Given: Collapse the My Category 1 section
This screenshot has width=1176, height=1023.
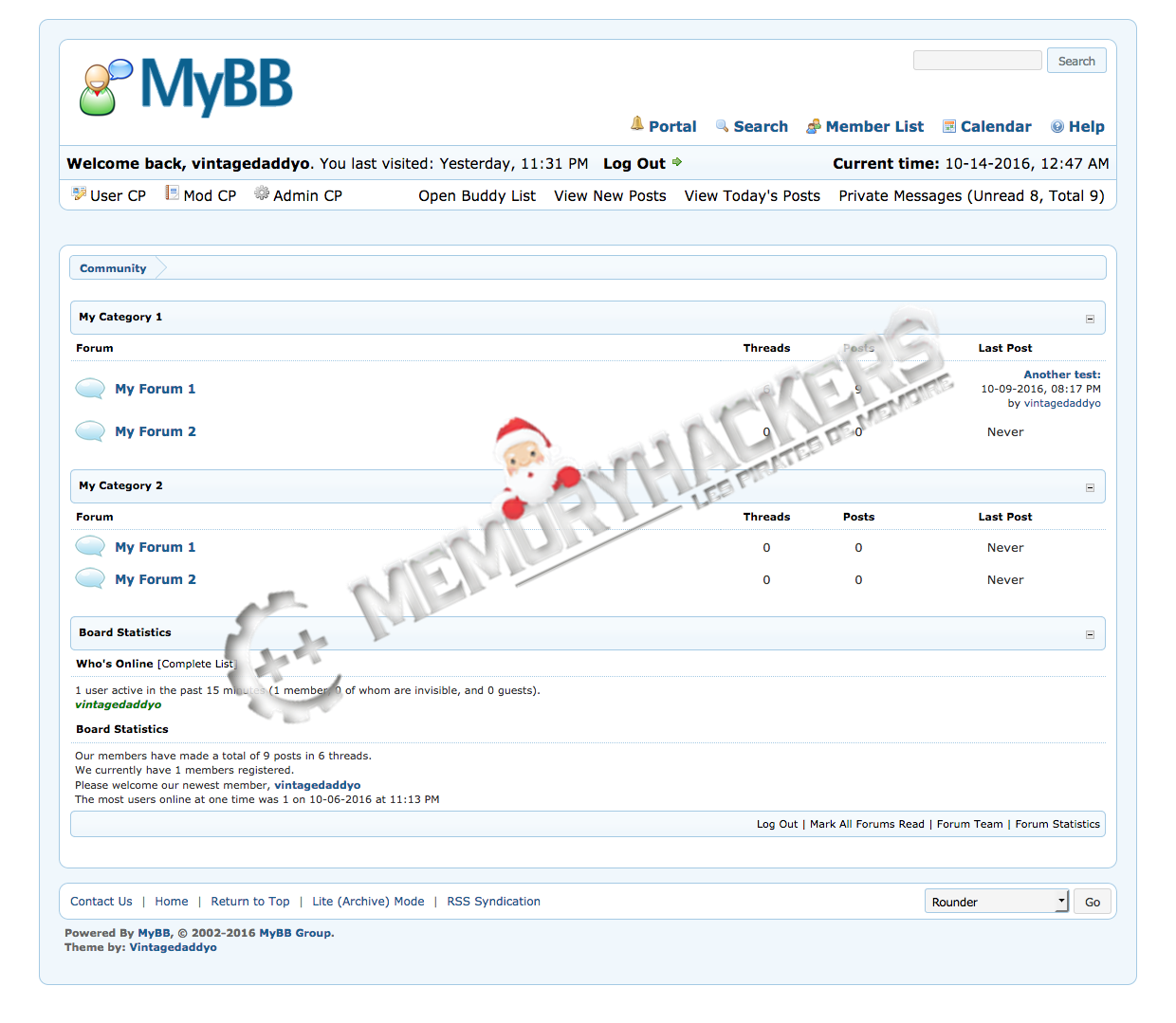Looking at the screenshot, I should (1090, 319).
